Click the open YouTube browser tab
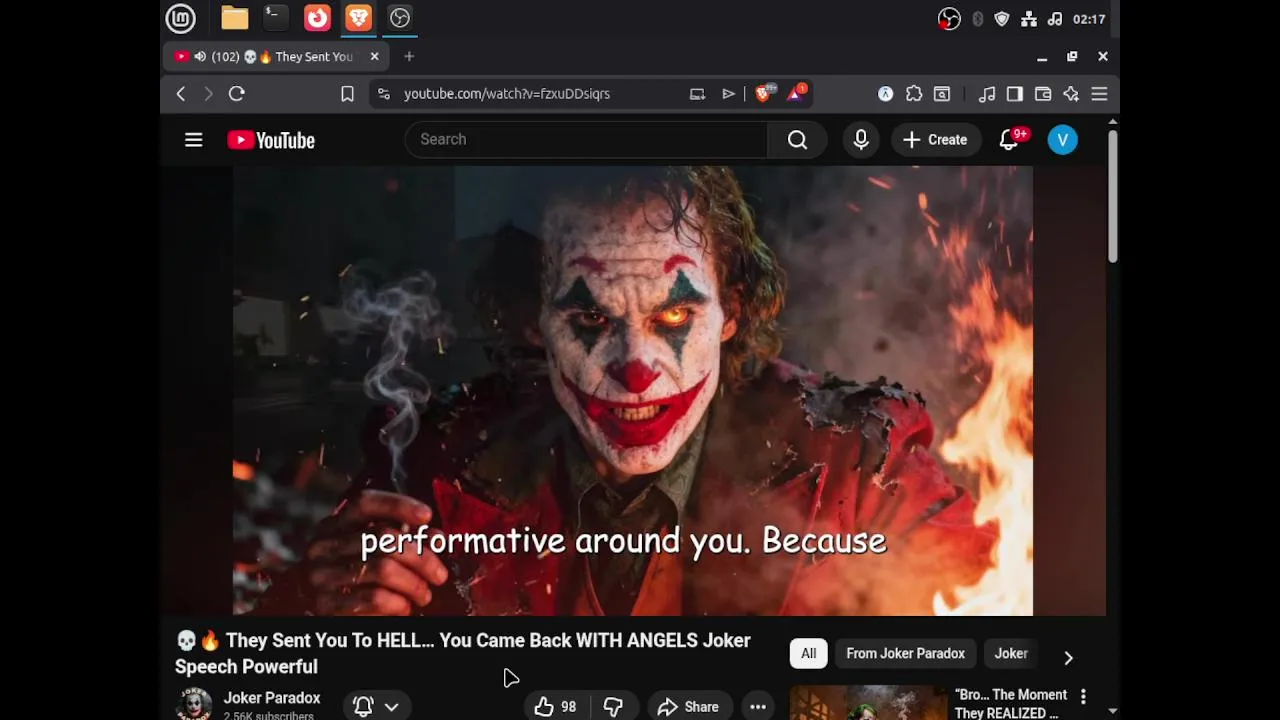This screenshot has width=1280, height=720. coord(275,57)
